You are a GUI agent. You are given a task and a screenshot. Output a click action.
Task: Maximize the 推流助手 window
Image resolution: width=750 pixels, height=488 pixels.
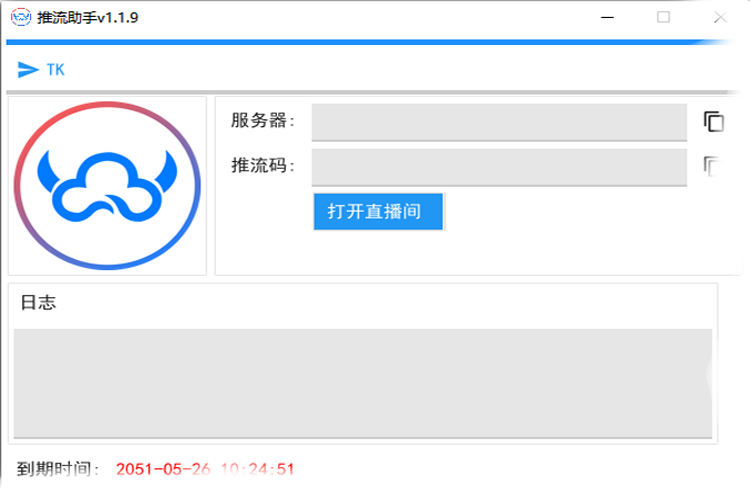click(x=663, y=18)
